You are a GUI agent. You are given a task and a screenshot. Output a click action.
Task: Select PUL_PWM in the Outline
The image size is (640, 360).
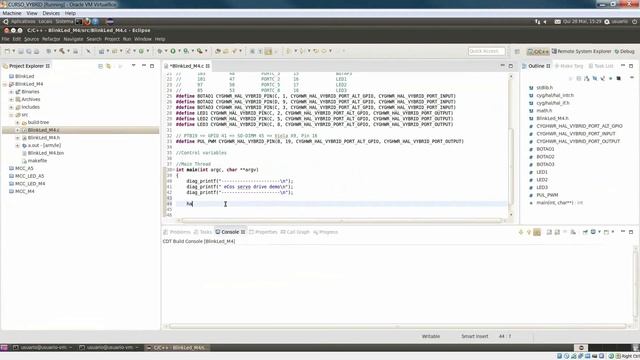click(x=547, y=195)
